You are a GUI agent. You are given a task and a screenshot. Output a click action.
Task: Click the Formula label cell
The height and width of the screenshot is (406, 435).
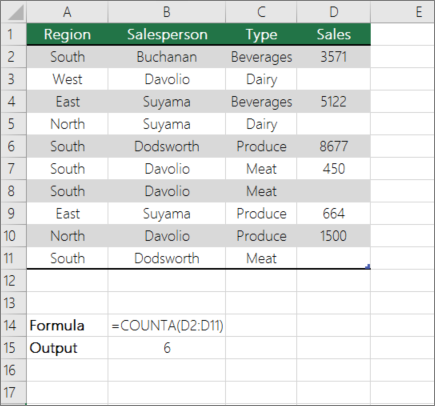pos(67,325)
